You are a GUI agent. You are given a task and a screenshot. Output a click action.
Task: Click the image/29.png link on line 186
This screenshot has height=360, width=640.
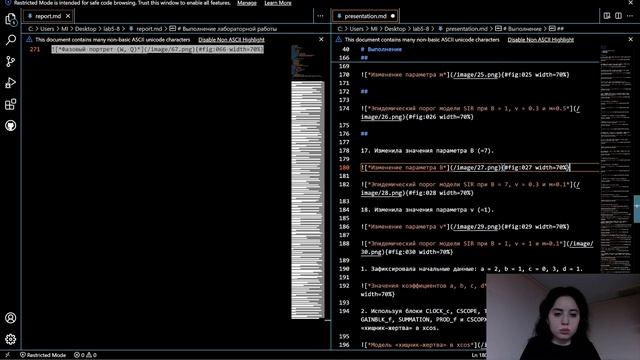(475, 227)
